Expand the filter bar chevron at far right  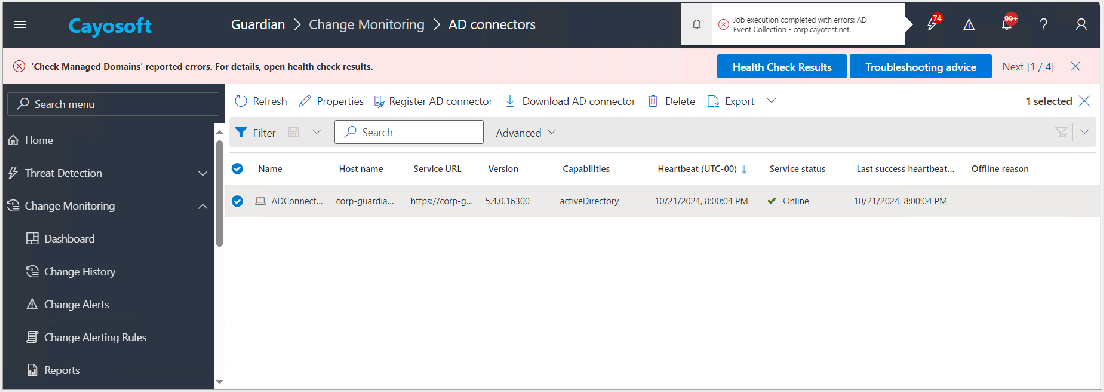(1084, 132)
